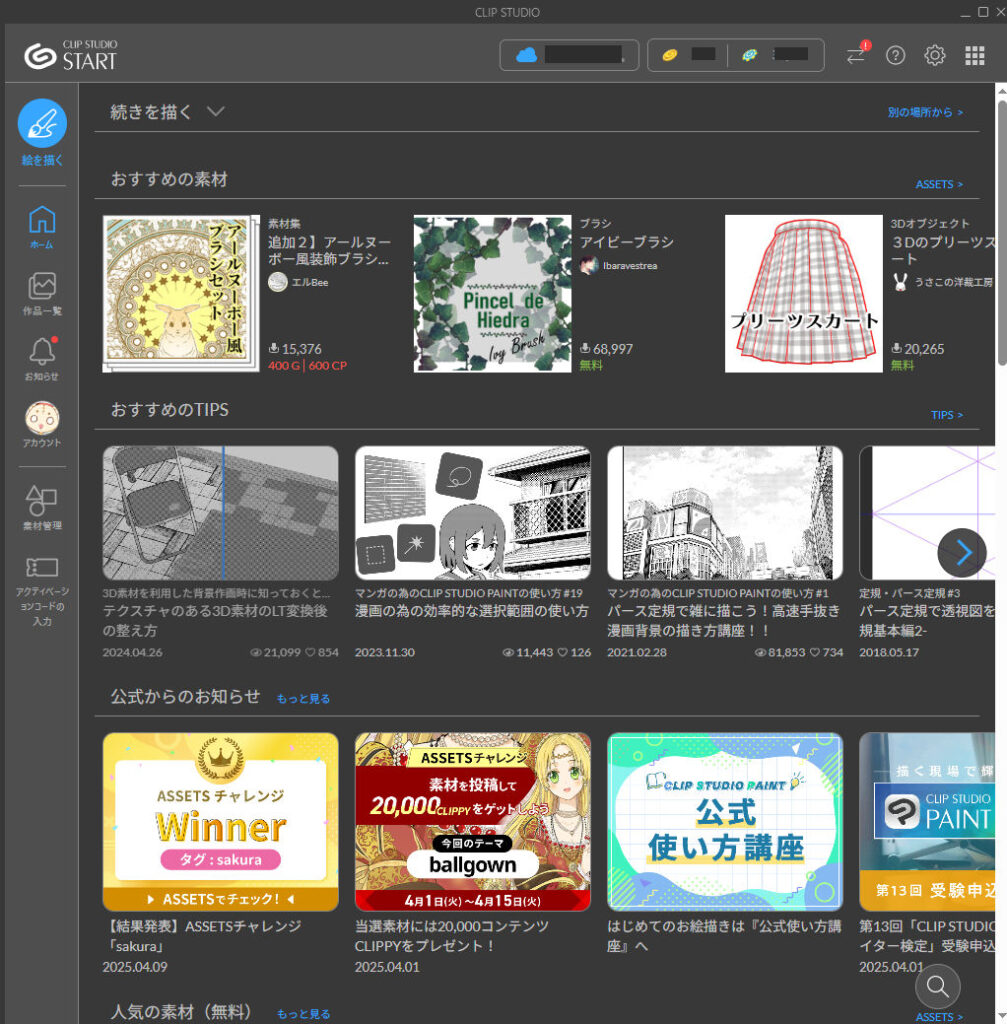Screen dimensions: 1007x1024
Task: Open the TIPS link beside おすすめのTIPS
Action: click(947, 415)
